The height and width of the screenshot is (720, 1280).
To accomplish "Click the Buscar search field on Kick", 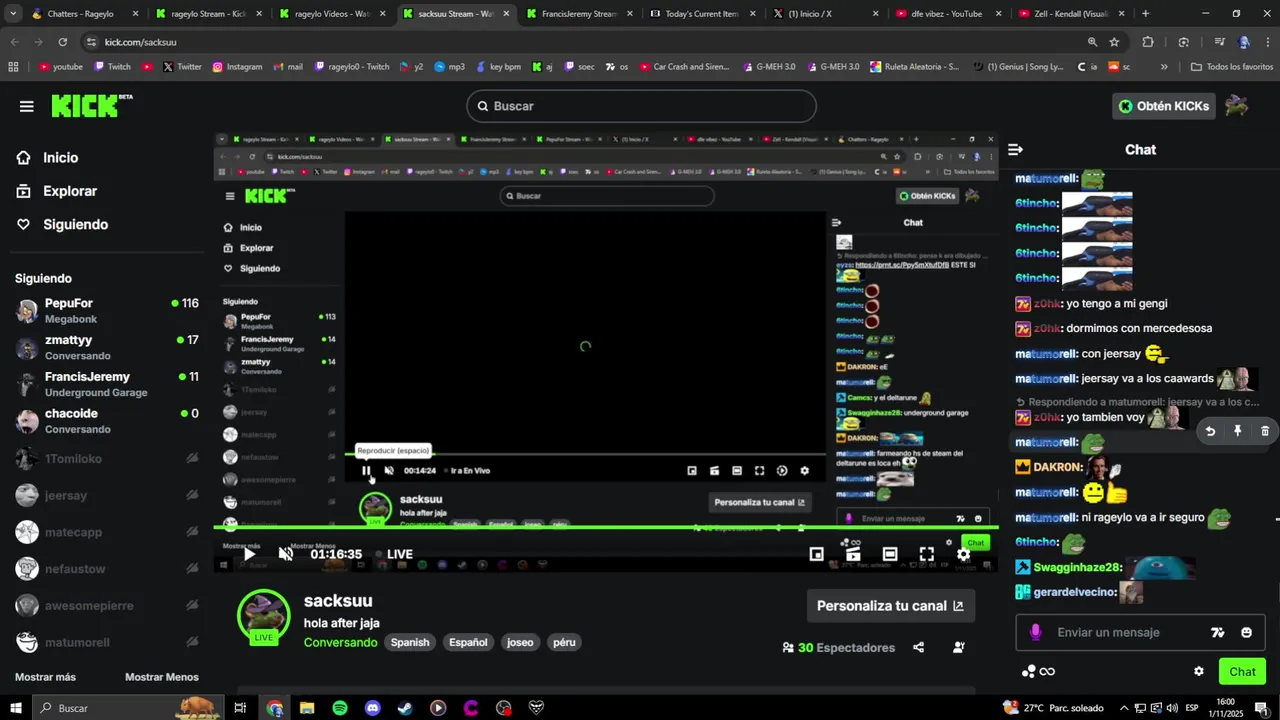I will (641, 106).
